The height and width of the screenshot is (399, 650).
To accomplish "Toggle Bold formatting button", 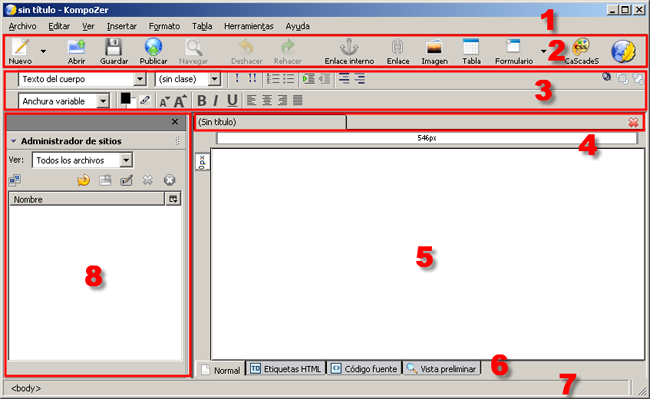I will pos(201,101).
